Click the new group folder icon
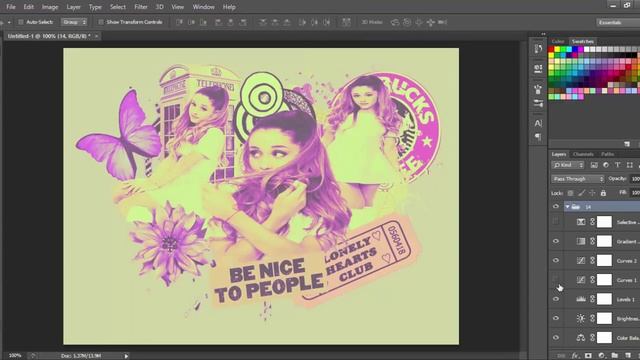640x360 pixels. [614, 356]
